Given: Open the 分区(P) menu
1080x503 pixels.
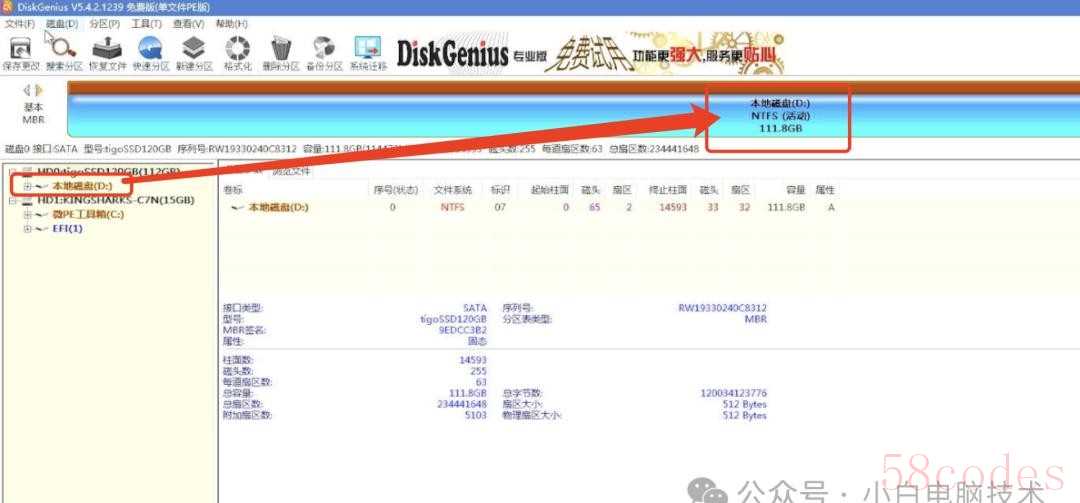Looking at the screenshot, I should (x=105, y=24).
